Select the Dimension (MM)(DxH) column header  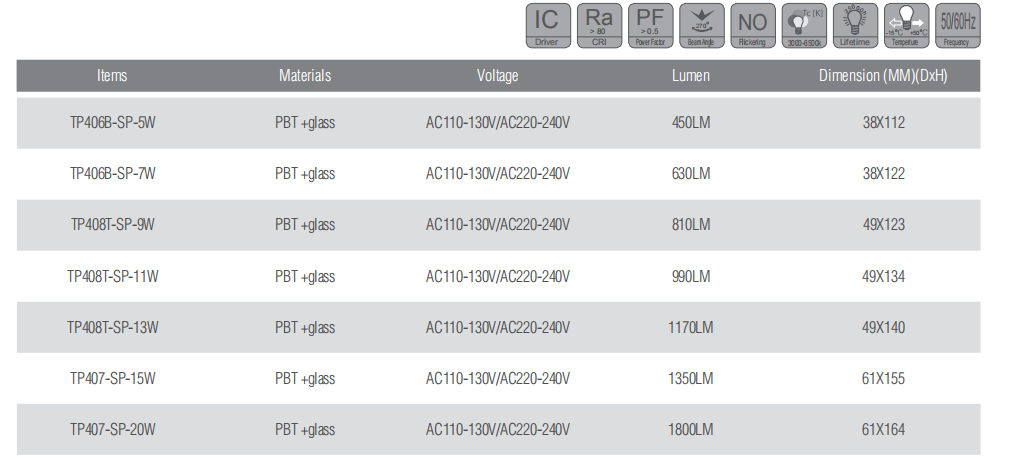(x=883, y=76)
